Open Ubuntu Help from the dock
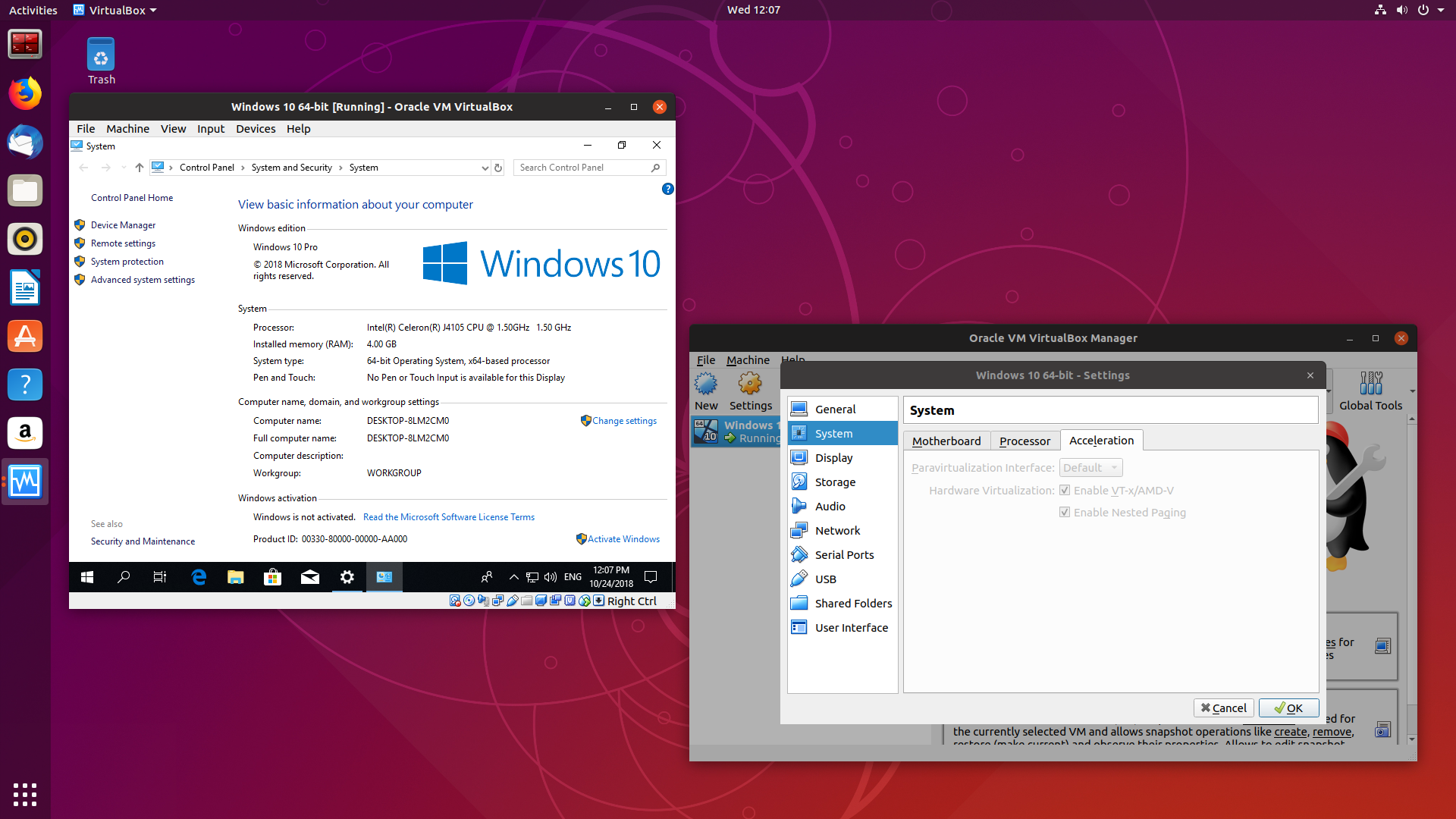This screenshot has width=1456, height=819. [25, 384]
